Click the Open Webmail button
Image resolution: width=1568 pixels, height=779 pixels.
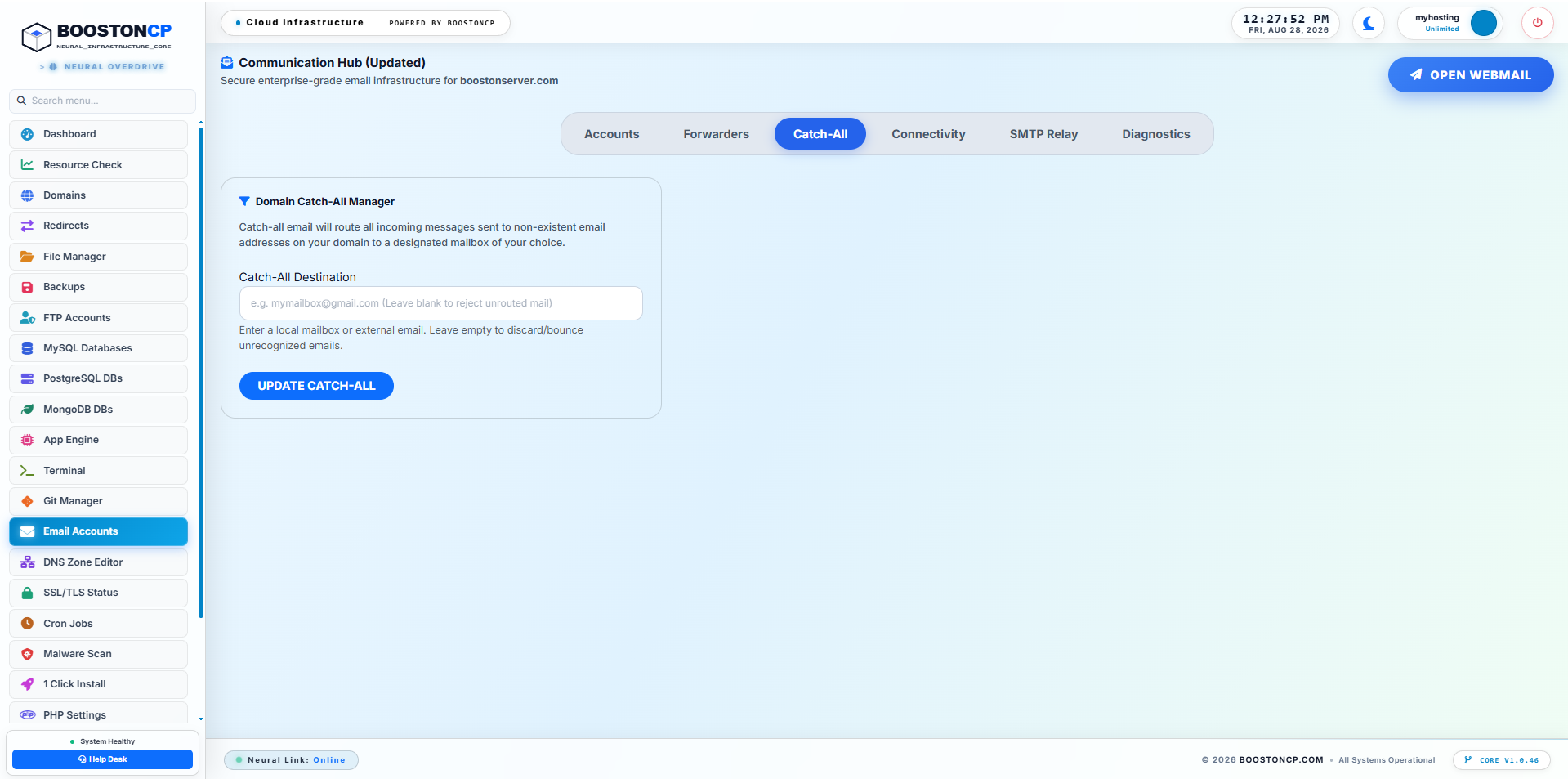(1470, 75)
